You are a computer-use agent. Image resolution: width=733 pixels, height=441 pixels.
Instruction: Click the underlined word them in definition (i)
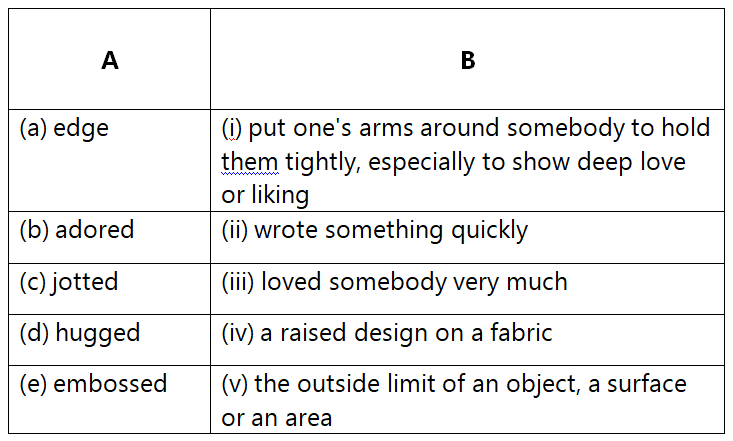coord(250,162)
